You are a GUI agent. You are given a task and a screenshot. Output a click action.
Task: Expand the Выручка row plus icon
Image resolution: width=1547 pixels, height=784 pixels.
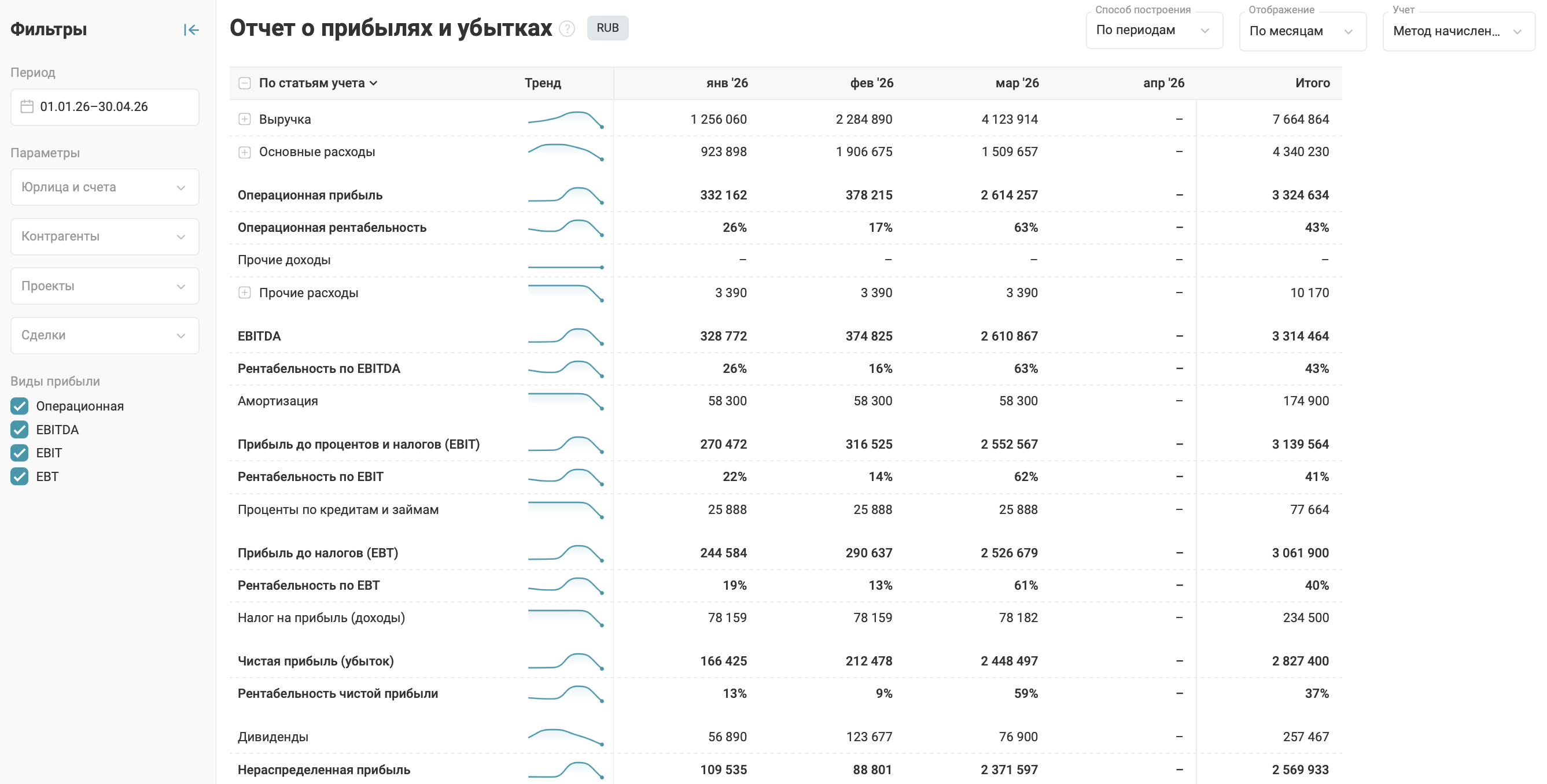244,120
